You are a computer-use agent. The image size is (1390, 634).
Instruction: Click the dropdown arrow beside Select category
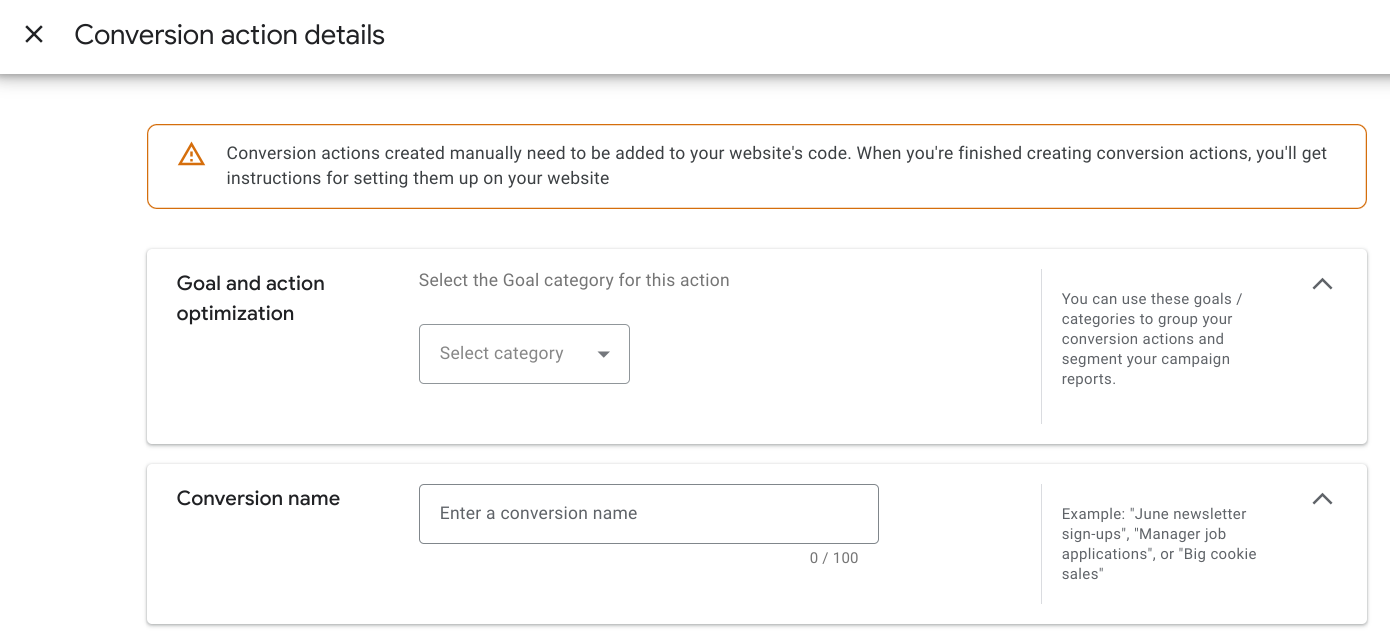point(603,354)
